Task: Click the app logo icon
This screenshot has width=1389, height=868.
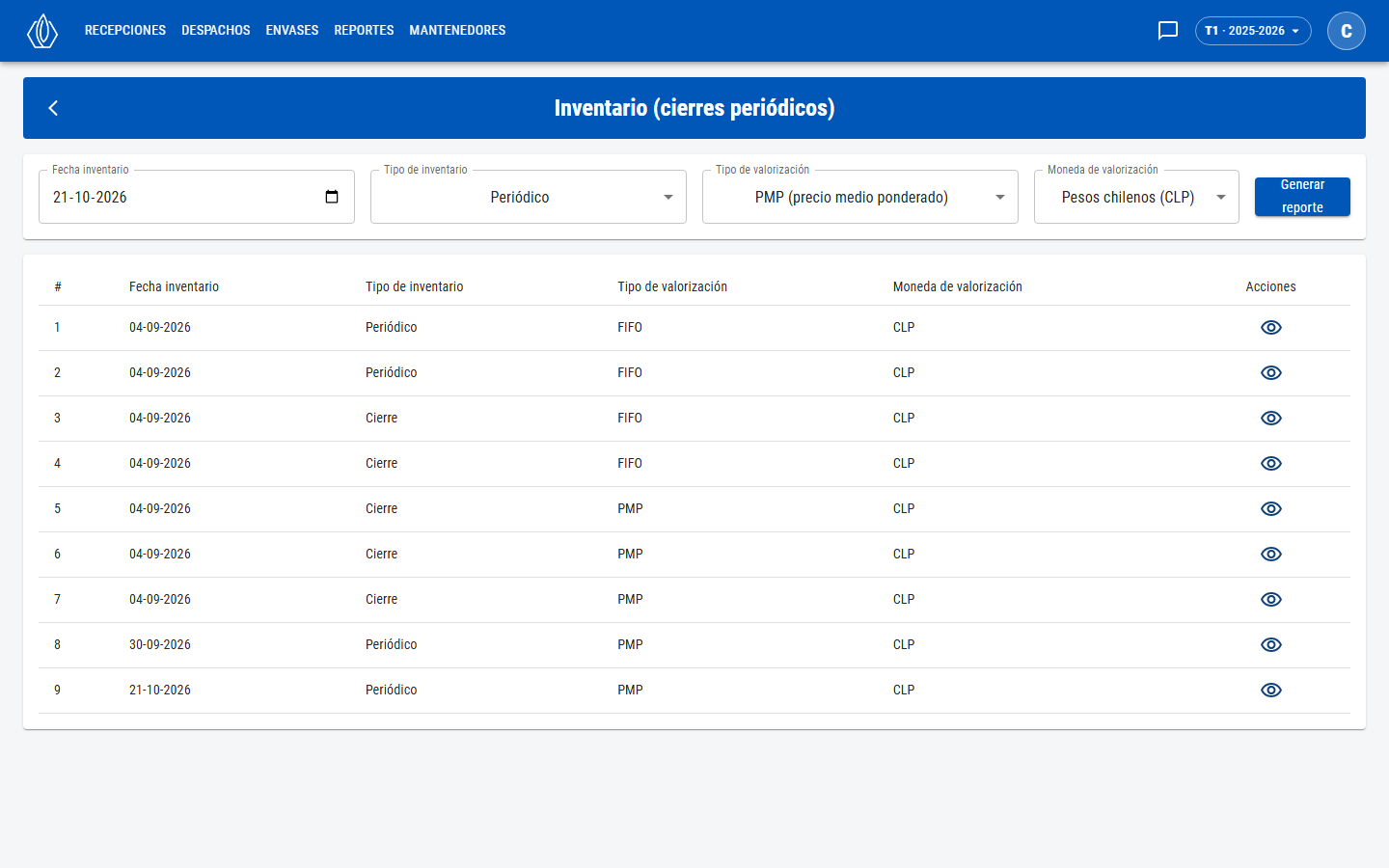Action: pyautogui.click(x=42, y=31)
